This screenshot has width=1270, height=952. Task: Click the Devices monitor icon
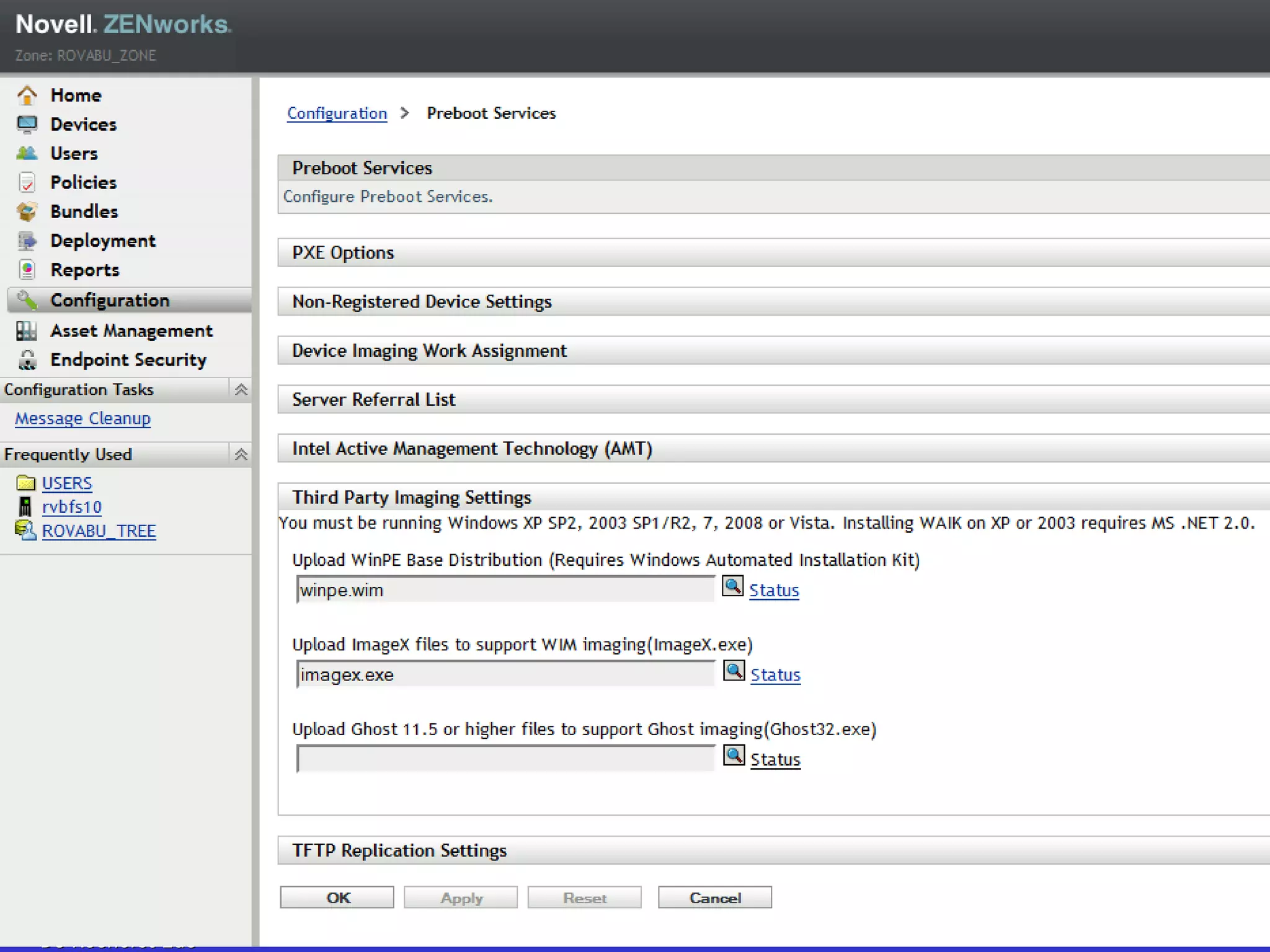pos(27,125)
